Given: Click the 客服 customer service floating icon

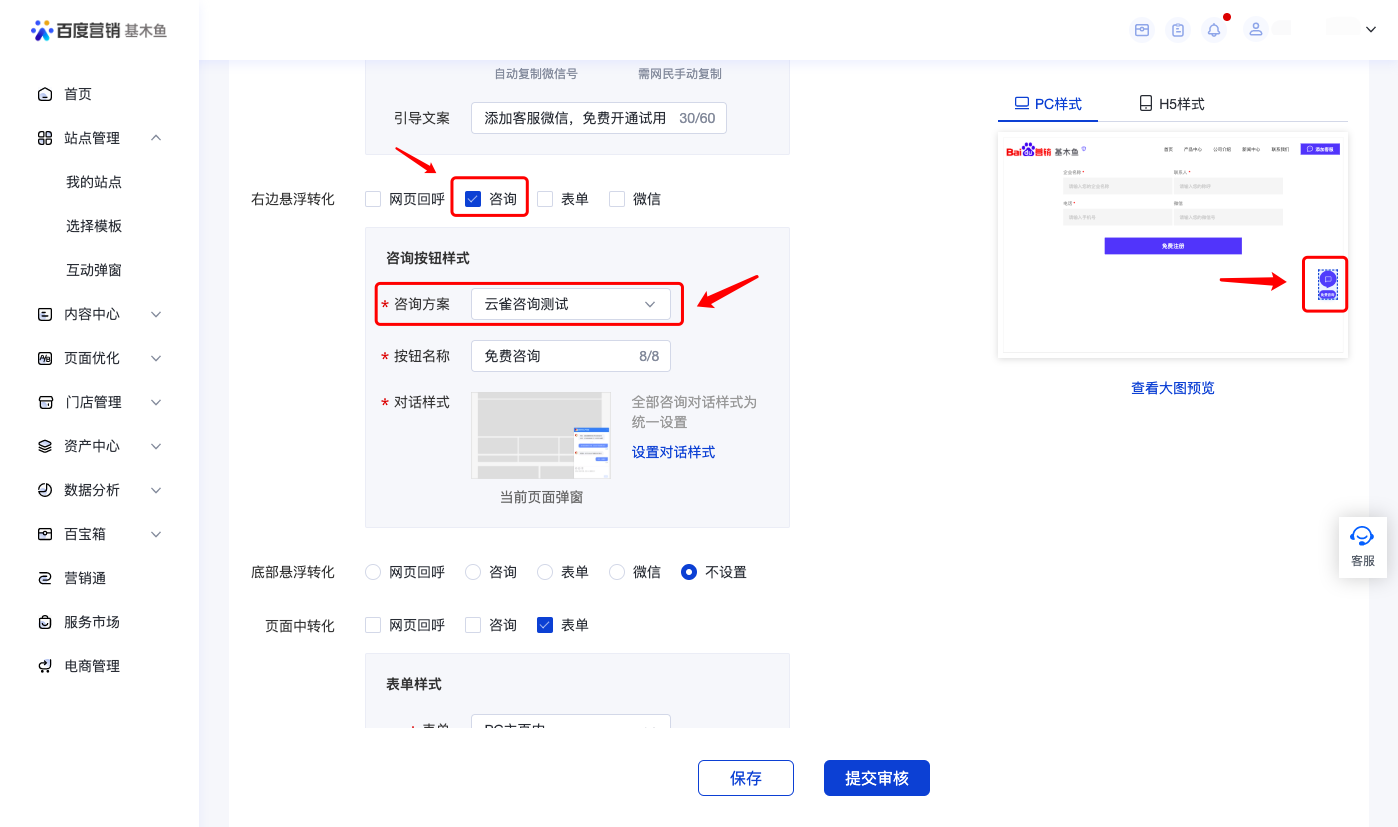Looking at the screenshot, I should coord(1362,546).
